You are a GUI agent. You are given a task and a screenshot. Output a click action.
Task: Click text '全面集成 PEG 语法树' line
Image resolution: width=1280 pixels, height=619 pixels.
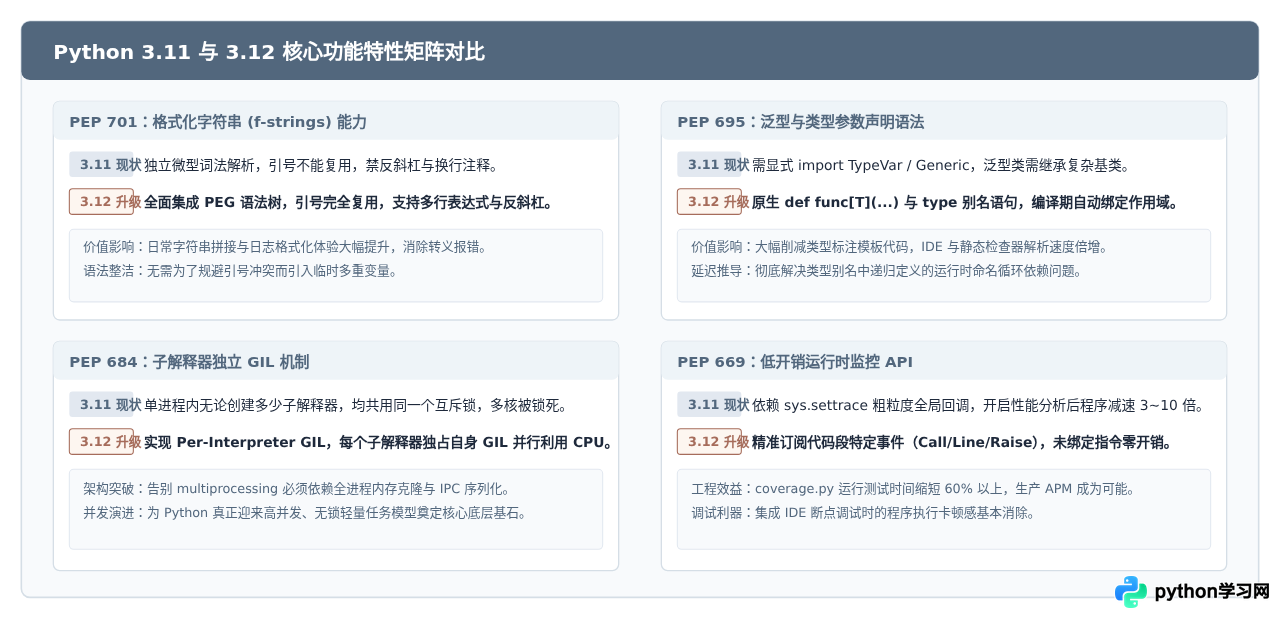click(349, 202)
